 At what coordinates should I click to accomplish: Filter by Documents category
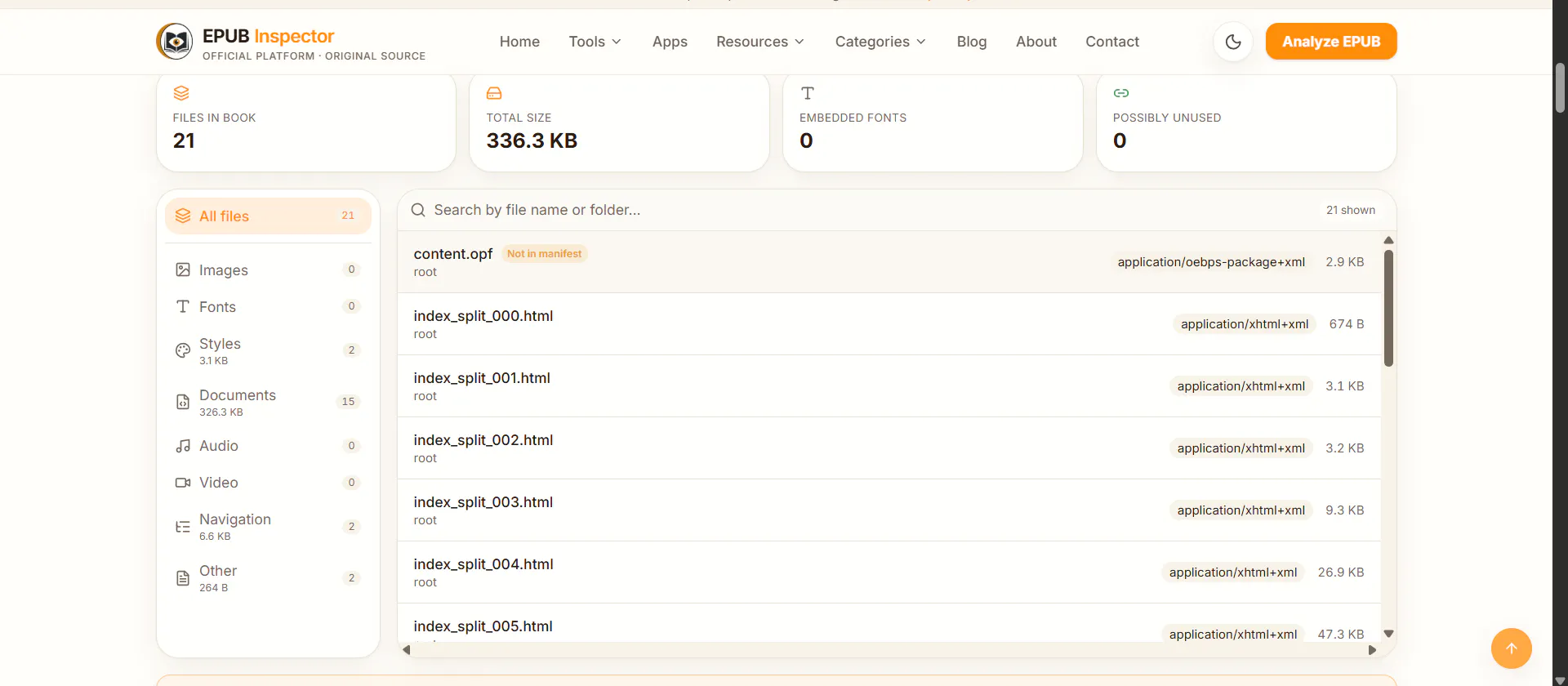[x=268, y=402]
